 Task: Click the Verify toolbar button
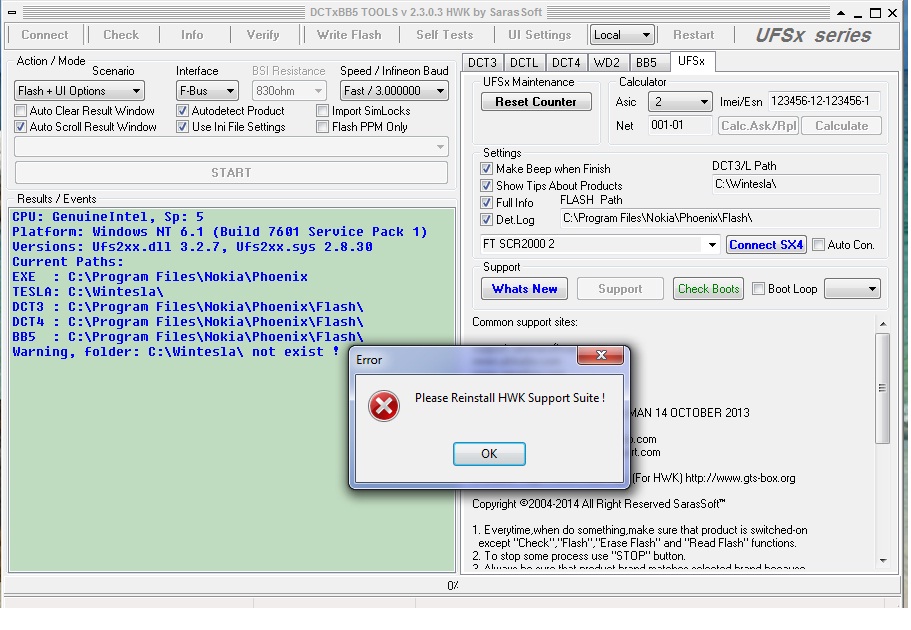[263, 35]
